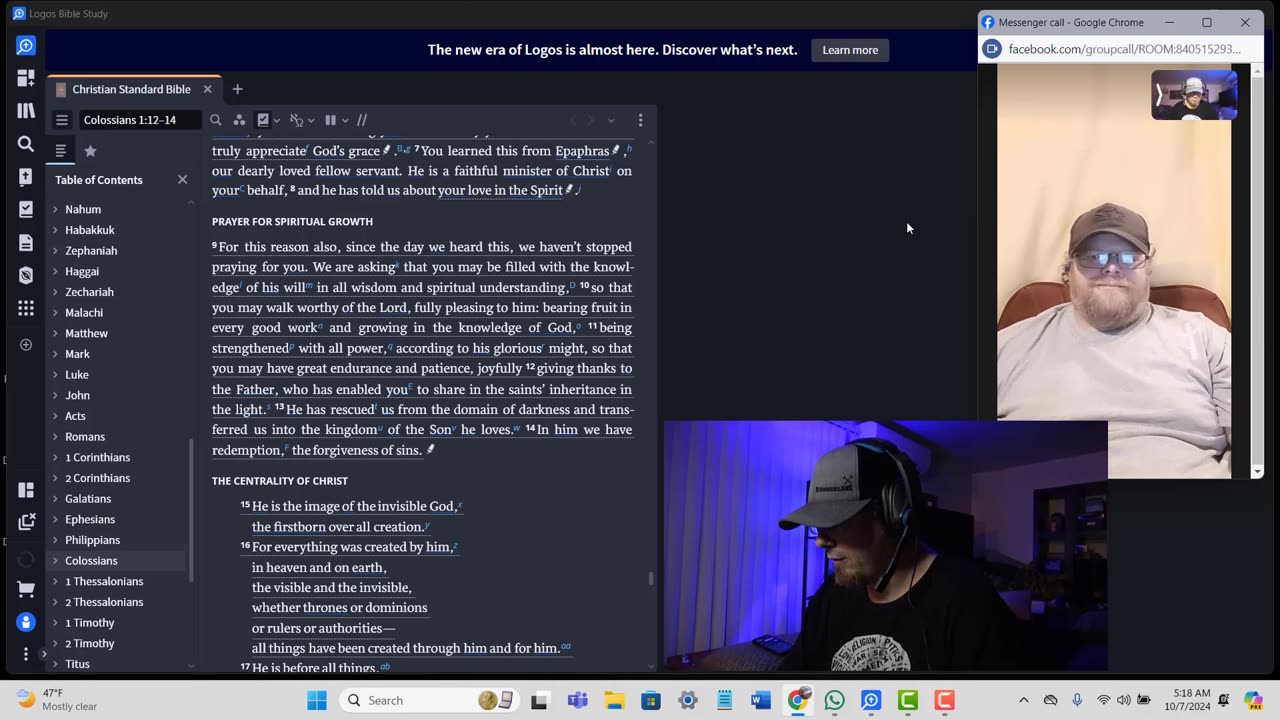Viewport: 1280px width, 720px height.
Task: Open the Tools grid icon in sidebar
Action: click(x=26, y=308)
